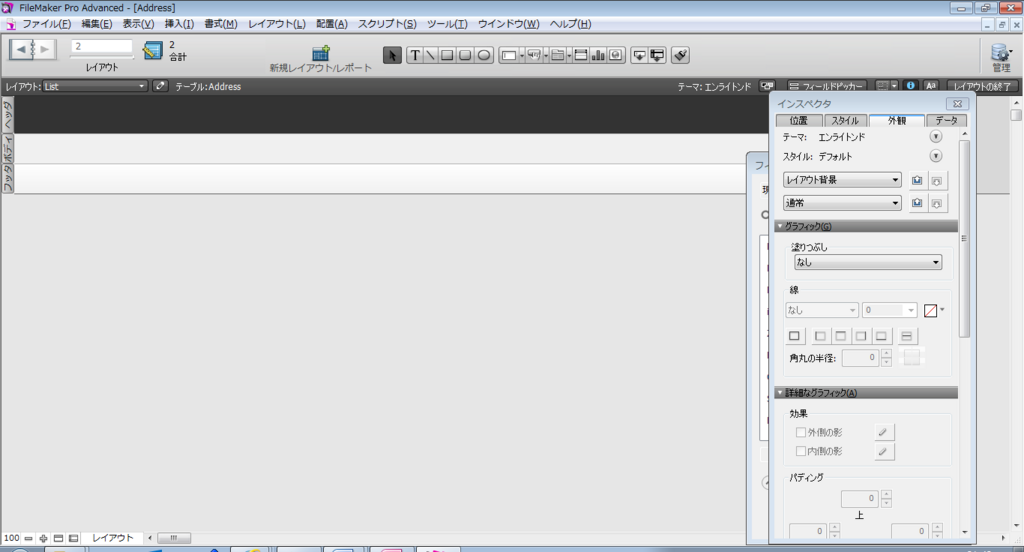Toggle left border line button

click(820, 336)
